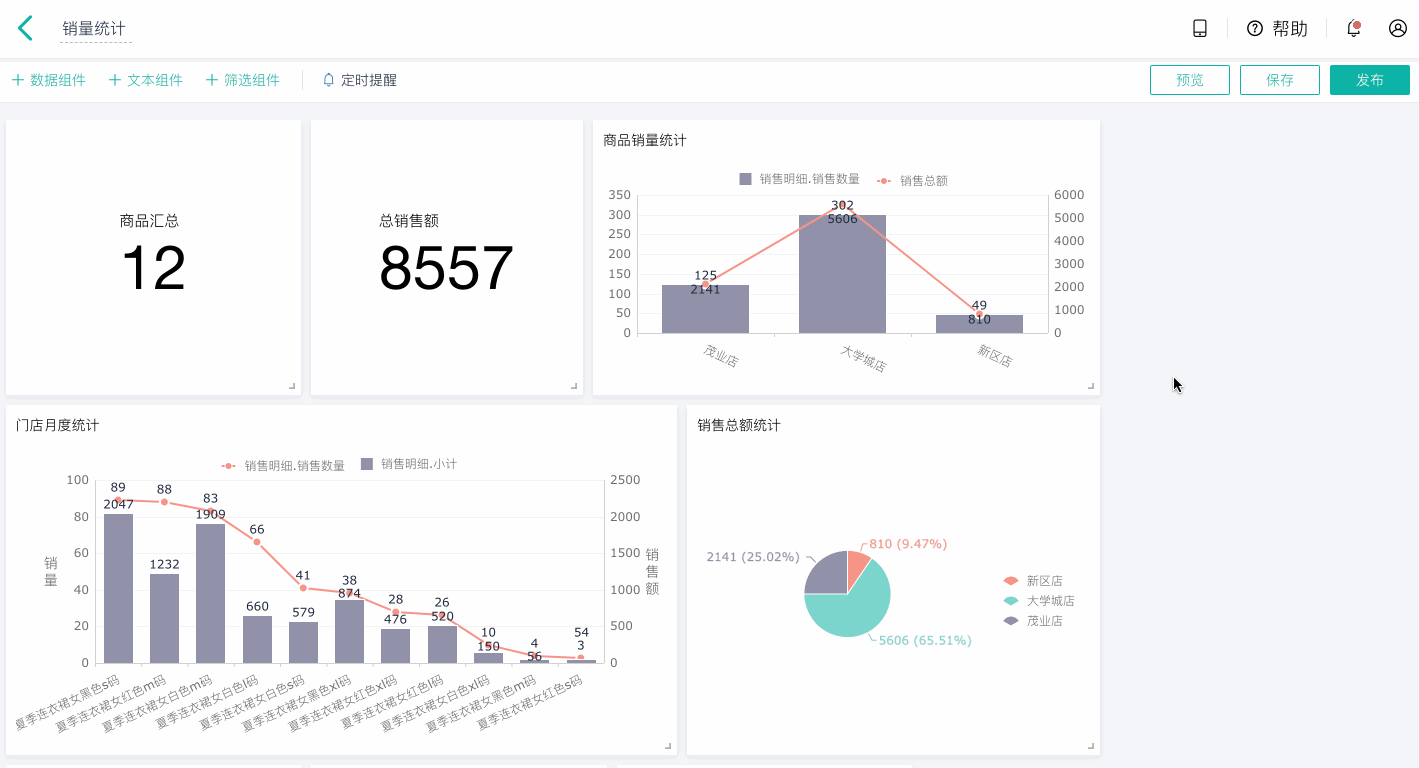1419x768 pixels.
Task: Open dashboard preview with 预览
Action: 1189,79
